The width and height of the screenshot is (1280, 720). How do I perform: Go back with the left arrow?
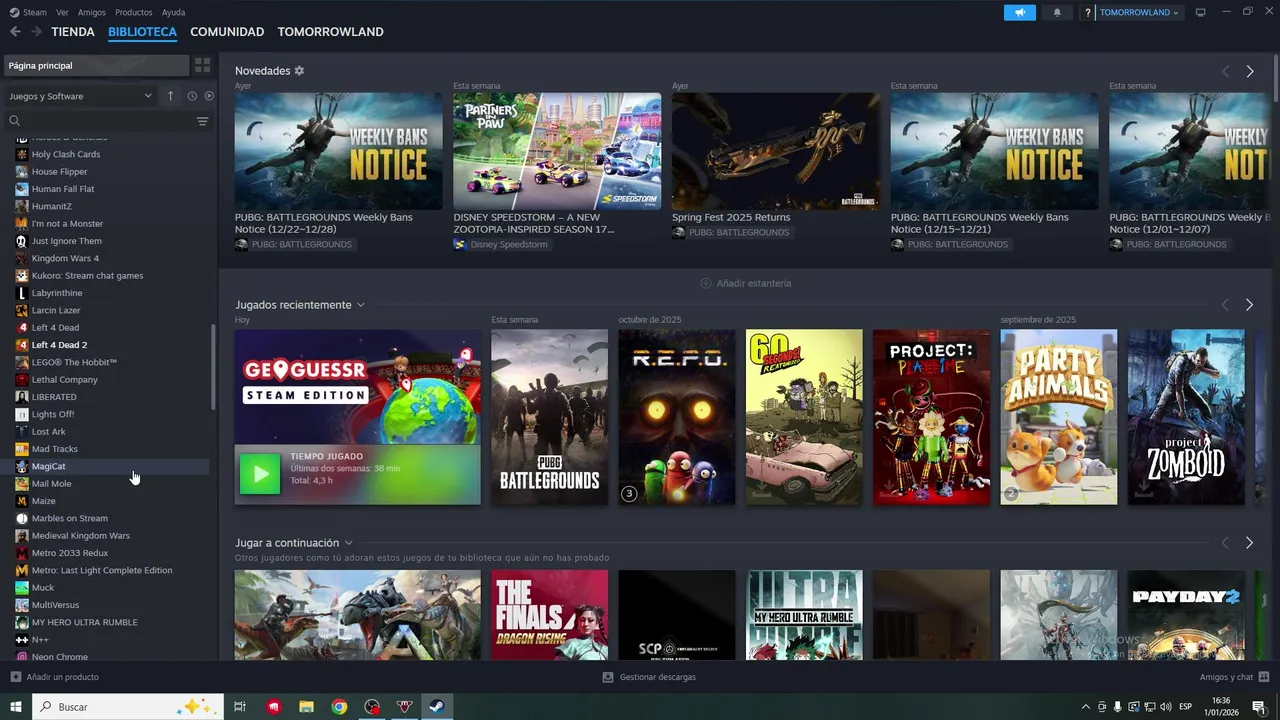coord(15,32)
